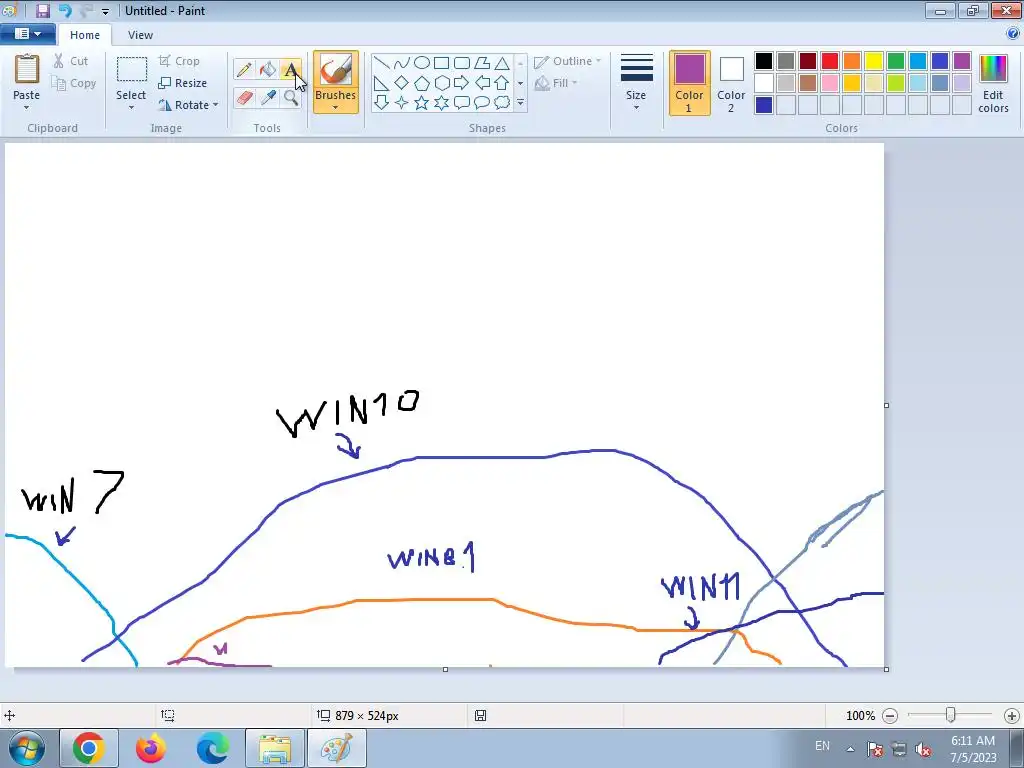Select Color 1 foreground swatch
The image size is (1024, 768).
690,83
